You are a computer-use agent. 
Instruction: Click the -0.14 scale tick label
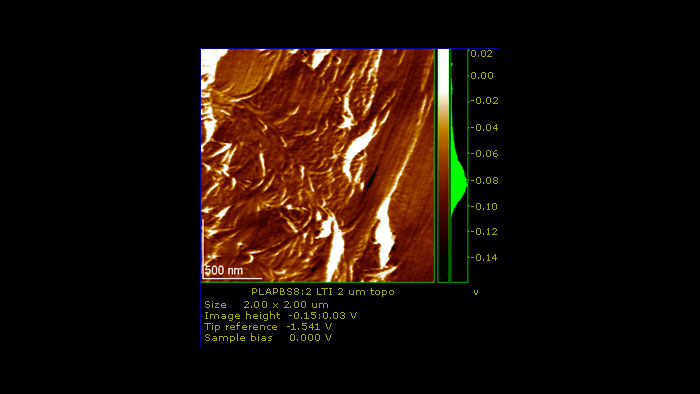click(x=483, y=257)
